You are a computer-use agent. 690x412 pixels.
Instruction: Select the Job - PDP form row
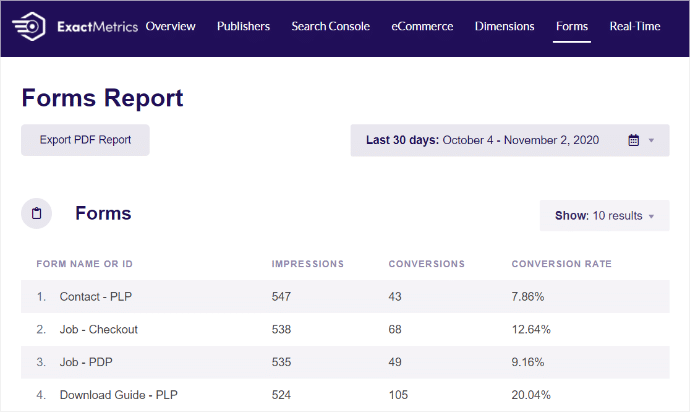345,362
